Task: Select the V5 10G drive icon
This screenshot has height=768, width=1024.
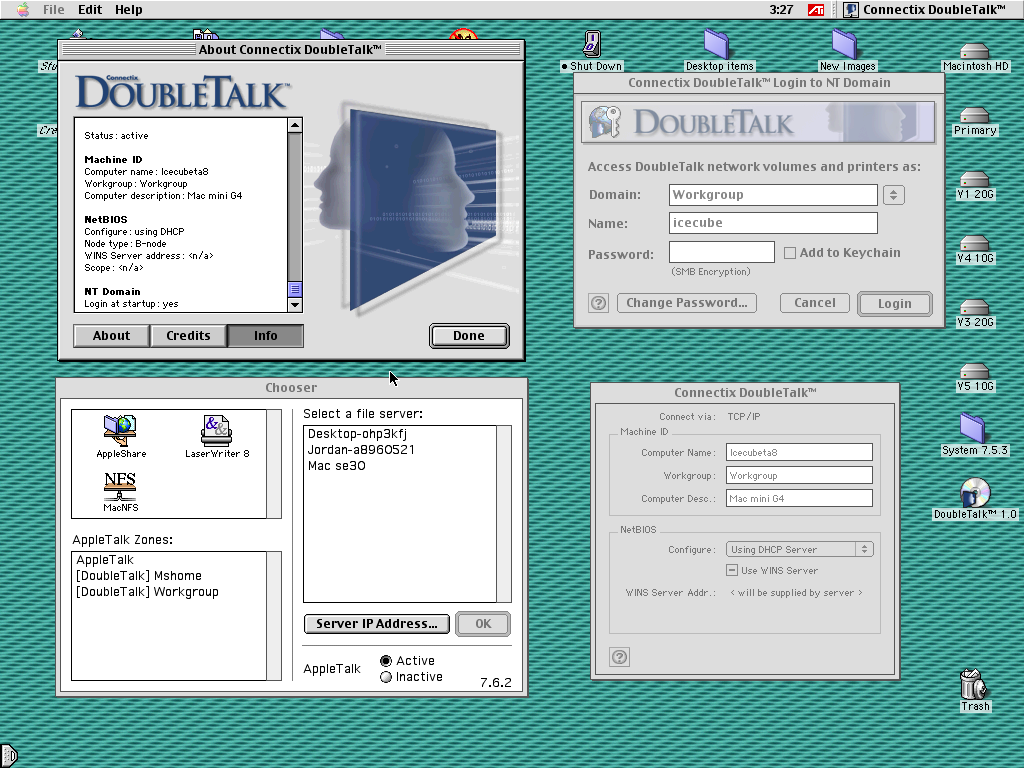Action: click(x=974, y=372)
